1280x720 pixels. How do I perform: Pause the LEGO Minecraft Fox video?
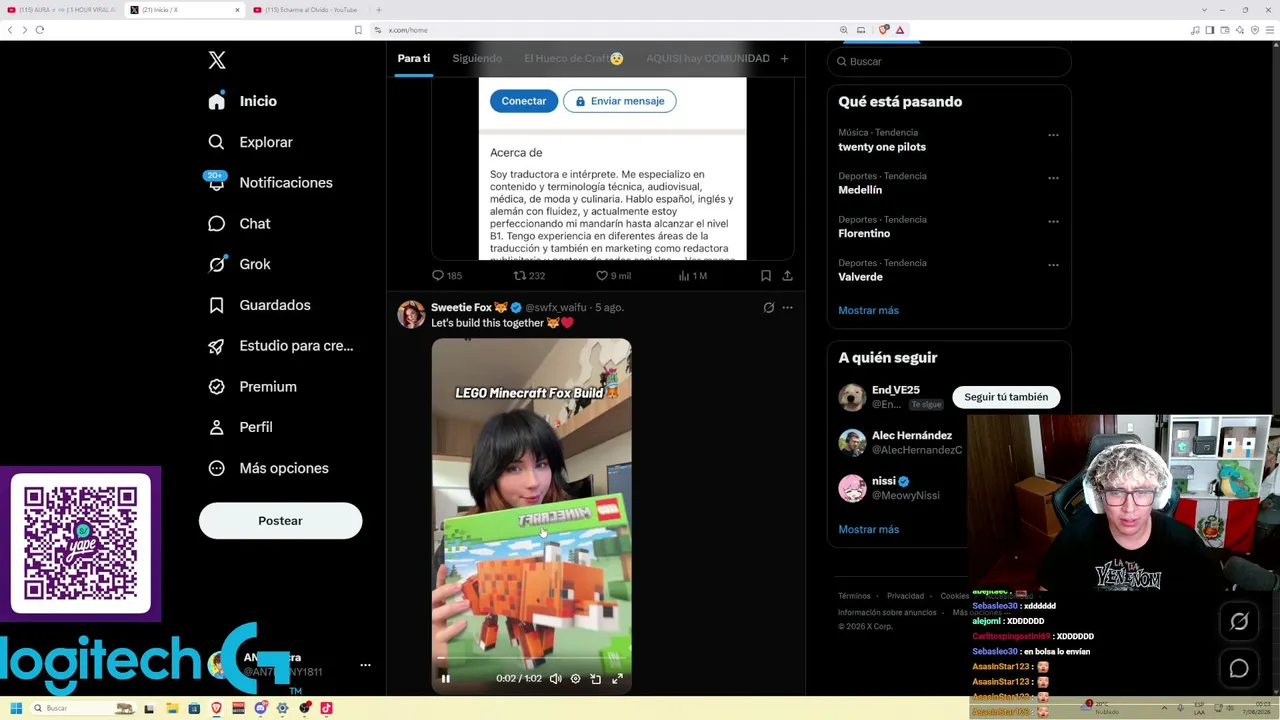[x=445, y=679]
